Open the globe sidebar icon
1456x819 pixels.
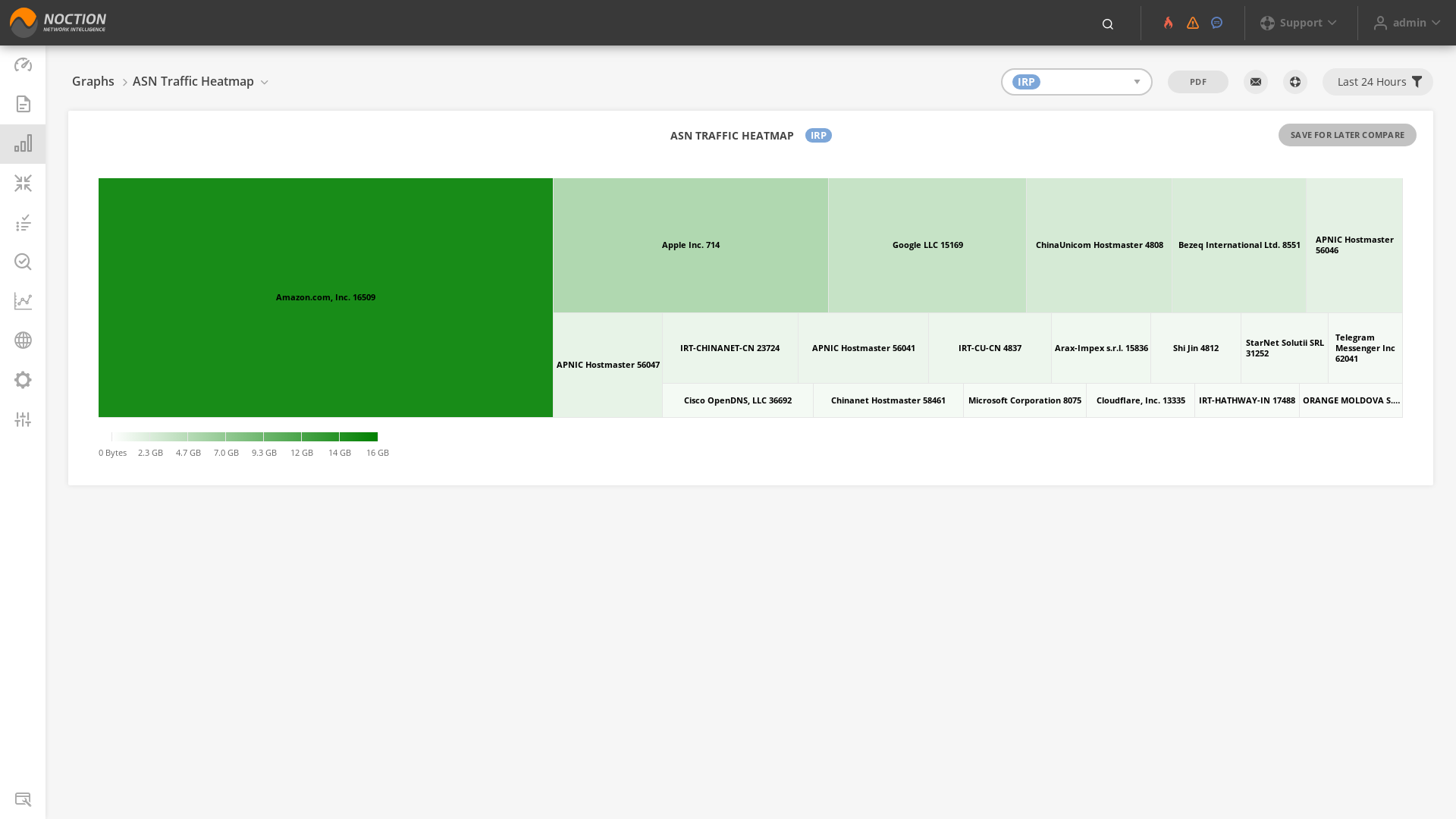23,340
